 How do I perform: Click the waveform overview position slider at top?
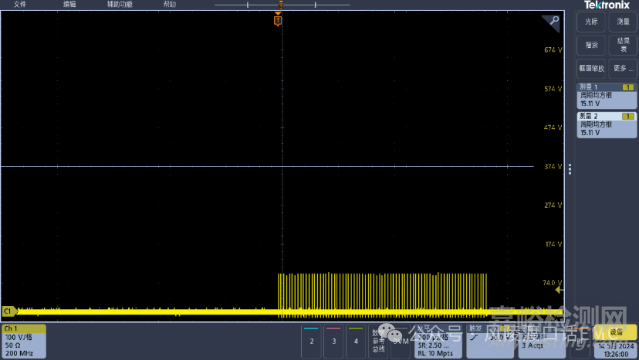point(282,5)
